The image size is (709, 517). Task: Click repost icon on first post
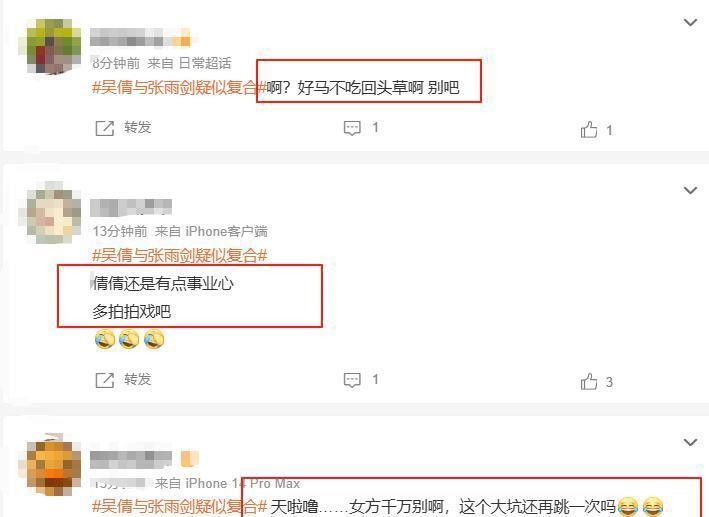click(x=104, y=128)
